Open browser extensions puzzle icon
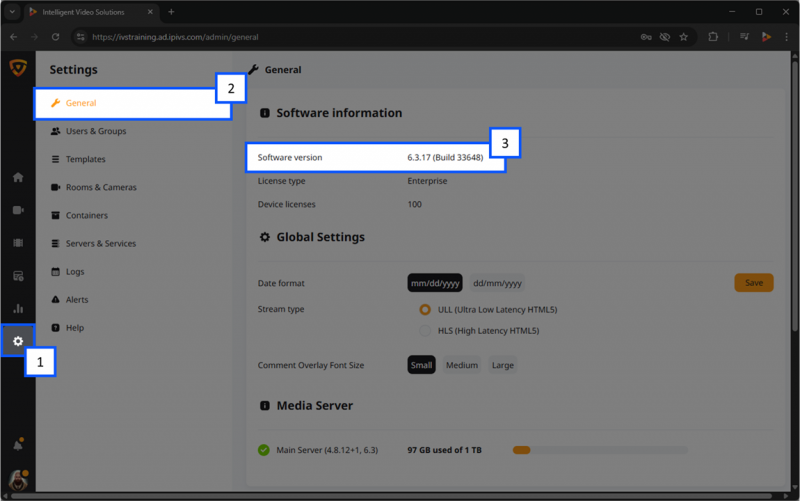Viewport: 800px width, 501px height. pos(713,37)
